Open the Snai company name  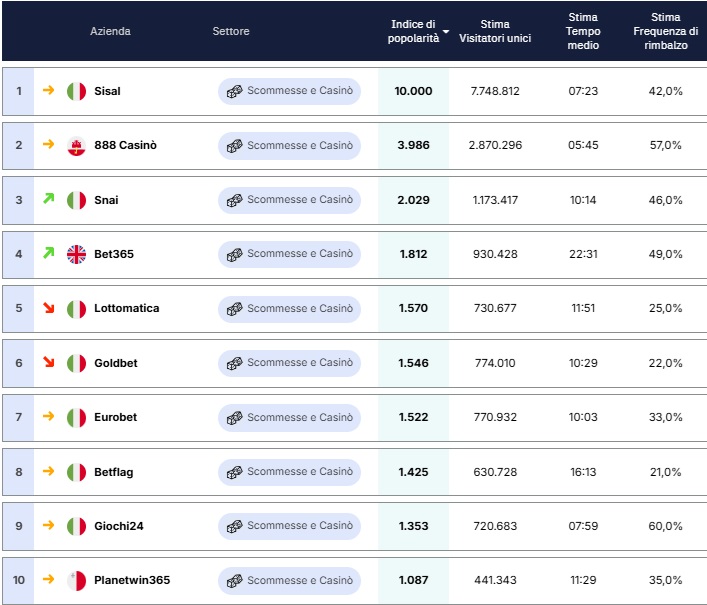(106, 200)
